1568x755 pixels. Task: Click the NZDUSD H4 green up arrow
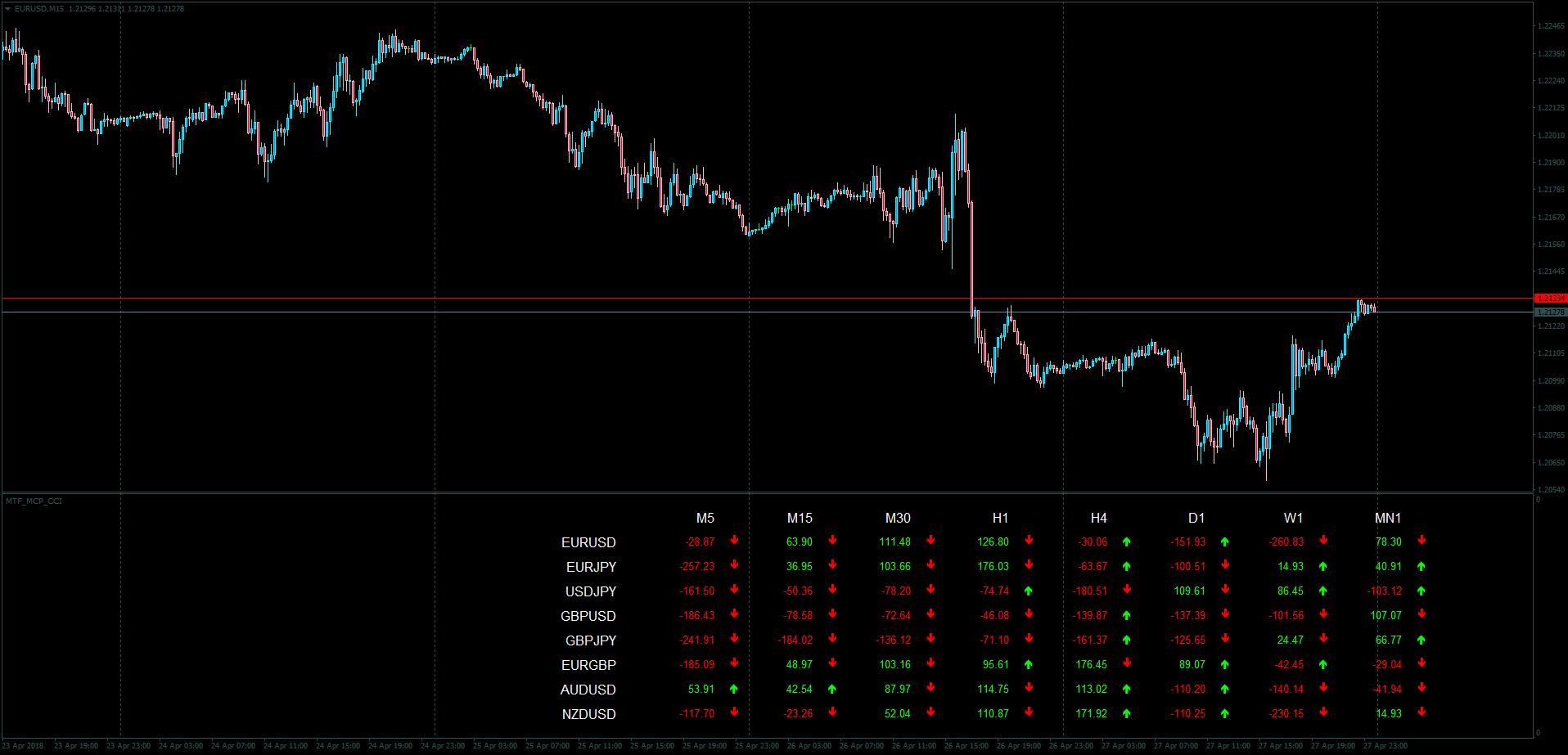coord(1127,713)
